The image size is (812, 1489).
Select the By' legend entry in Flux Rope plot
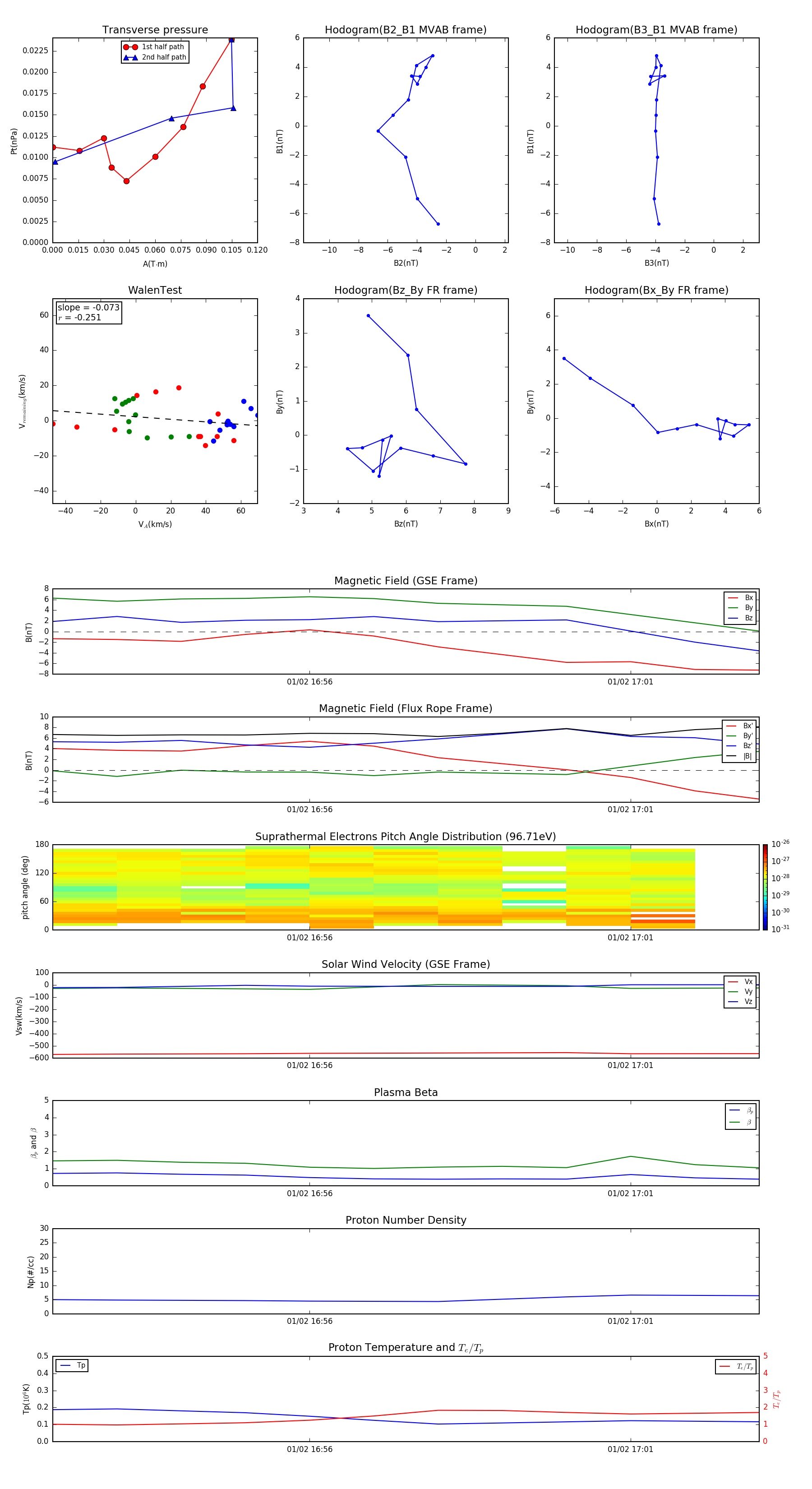coord(740,736)
